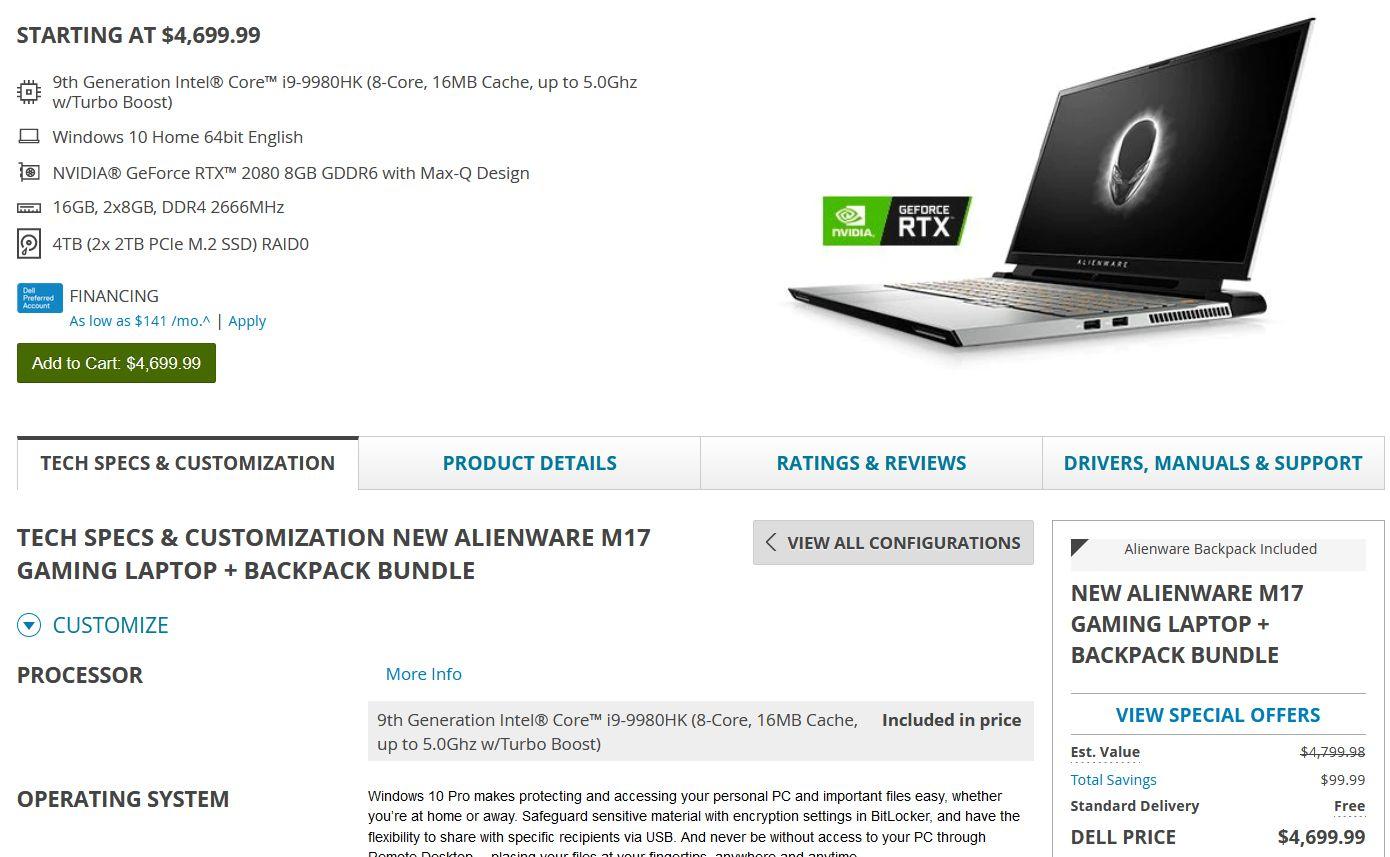Open processor More Info link

coord(424,674)
